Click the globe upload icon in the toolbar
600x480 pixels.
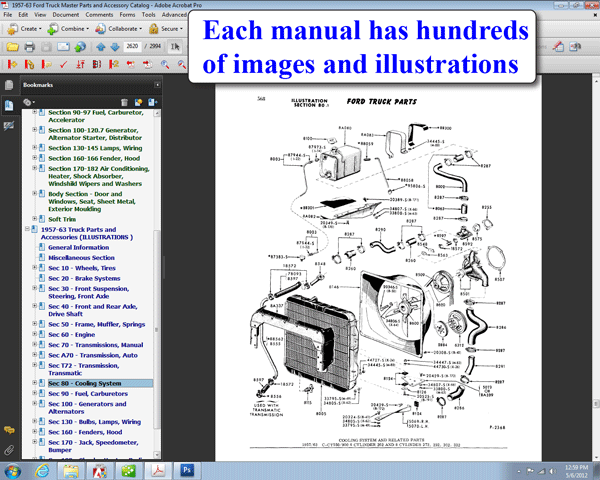coord(80,47)
